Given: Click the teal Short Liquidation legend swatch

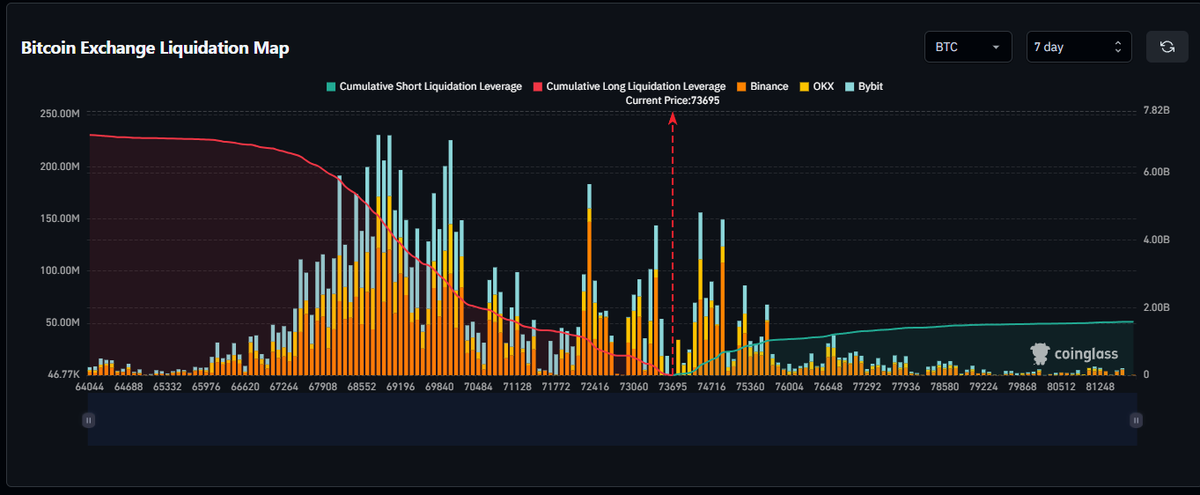Looking at the screenshot, I should (331, 87).
